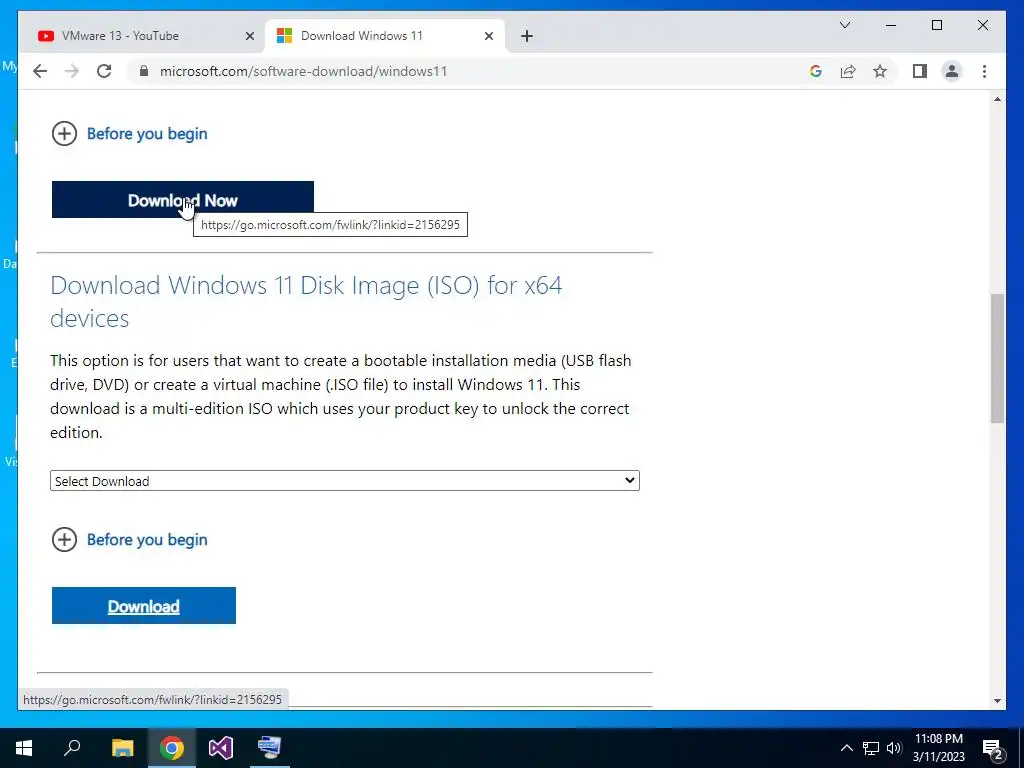Open the Select Download dropdown

coord(345,481)
